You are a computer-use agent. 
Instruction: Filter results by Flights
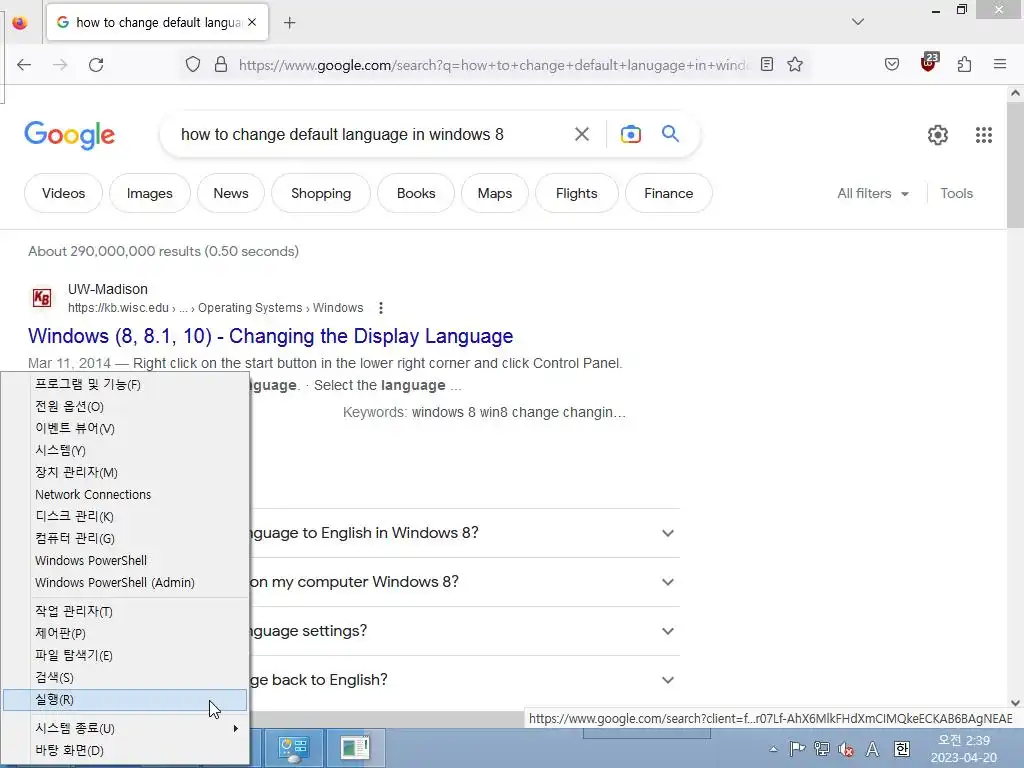click(577, 193)
